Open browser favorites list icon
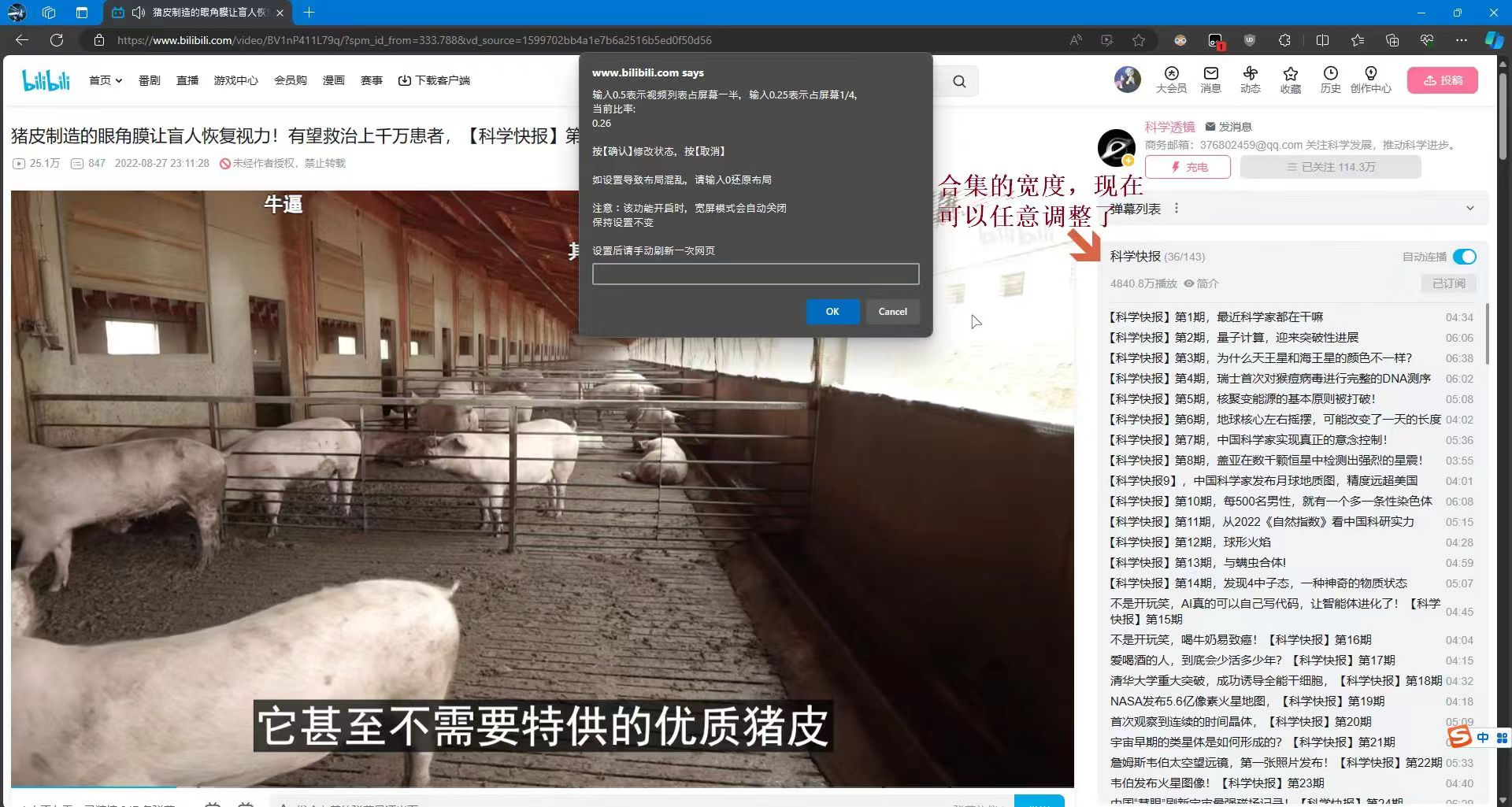This screenshot has width=1512, height=807. pyautogui.click(x=1358, y=40)
